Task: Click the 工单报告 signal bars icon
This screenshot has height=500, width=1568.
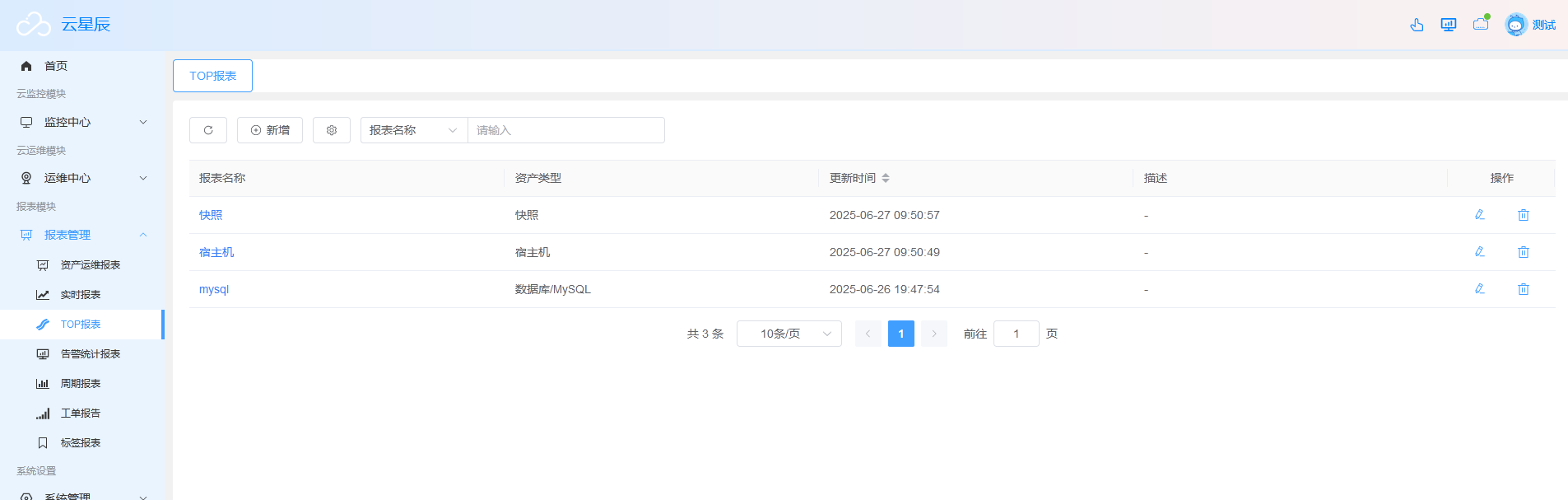Action: point(43,414)
